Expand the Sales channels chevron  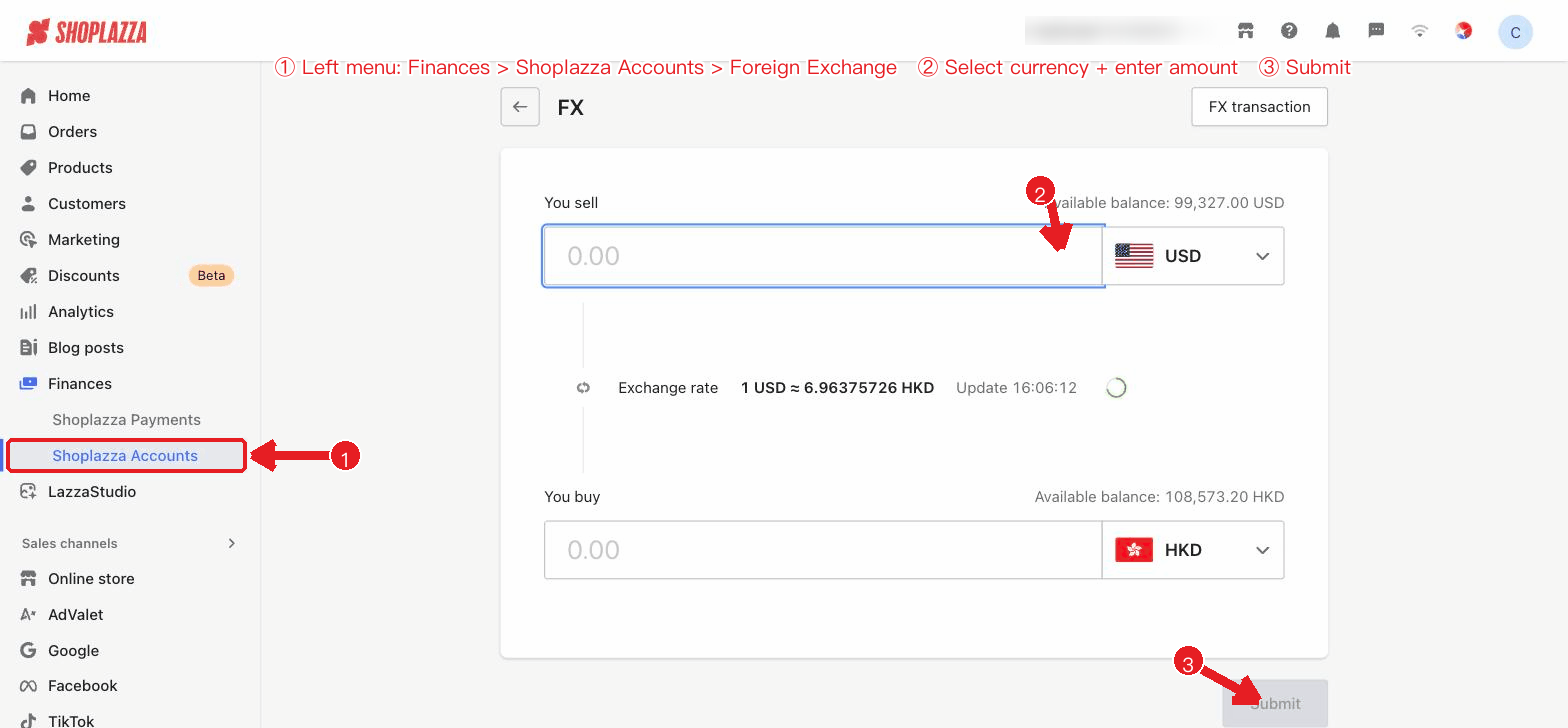[x=232, y=543]
